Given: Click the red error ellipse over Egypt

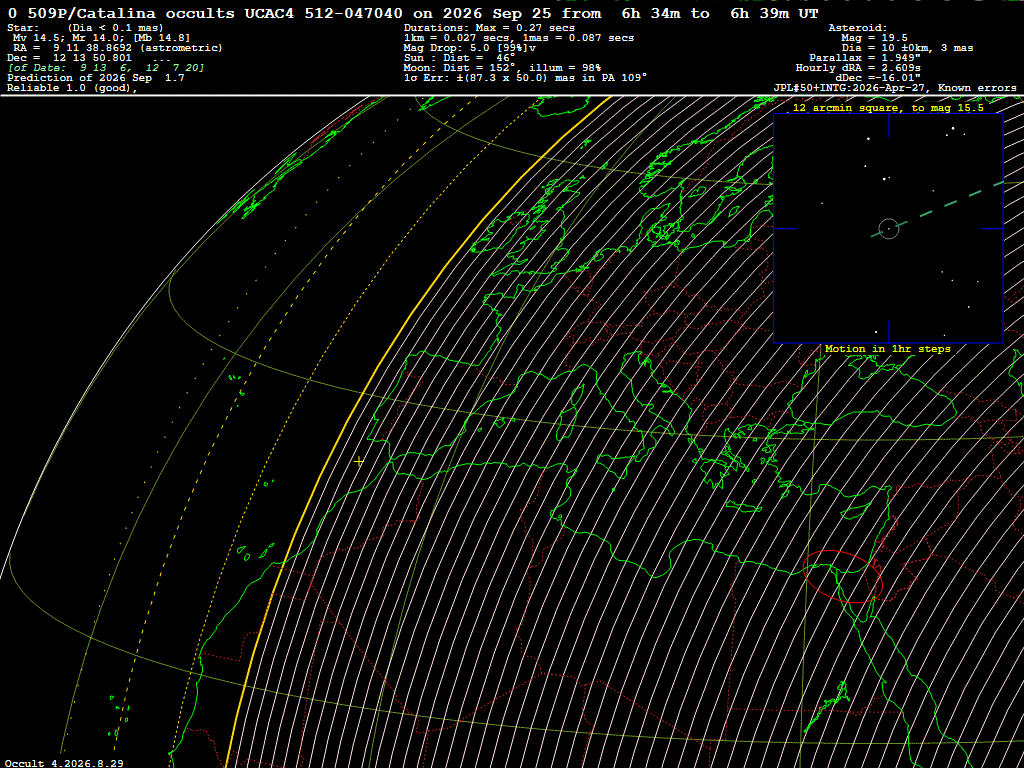Looking at the screenshot, I should pyautogui.click(x=842, y=576).
